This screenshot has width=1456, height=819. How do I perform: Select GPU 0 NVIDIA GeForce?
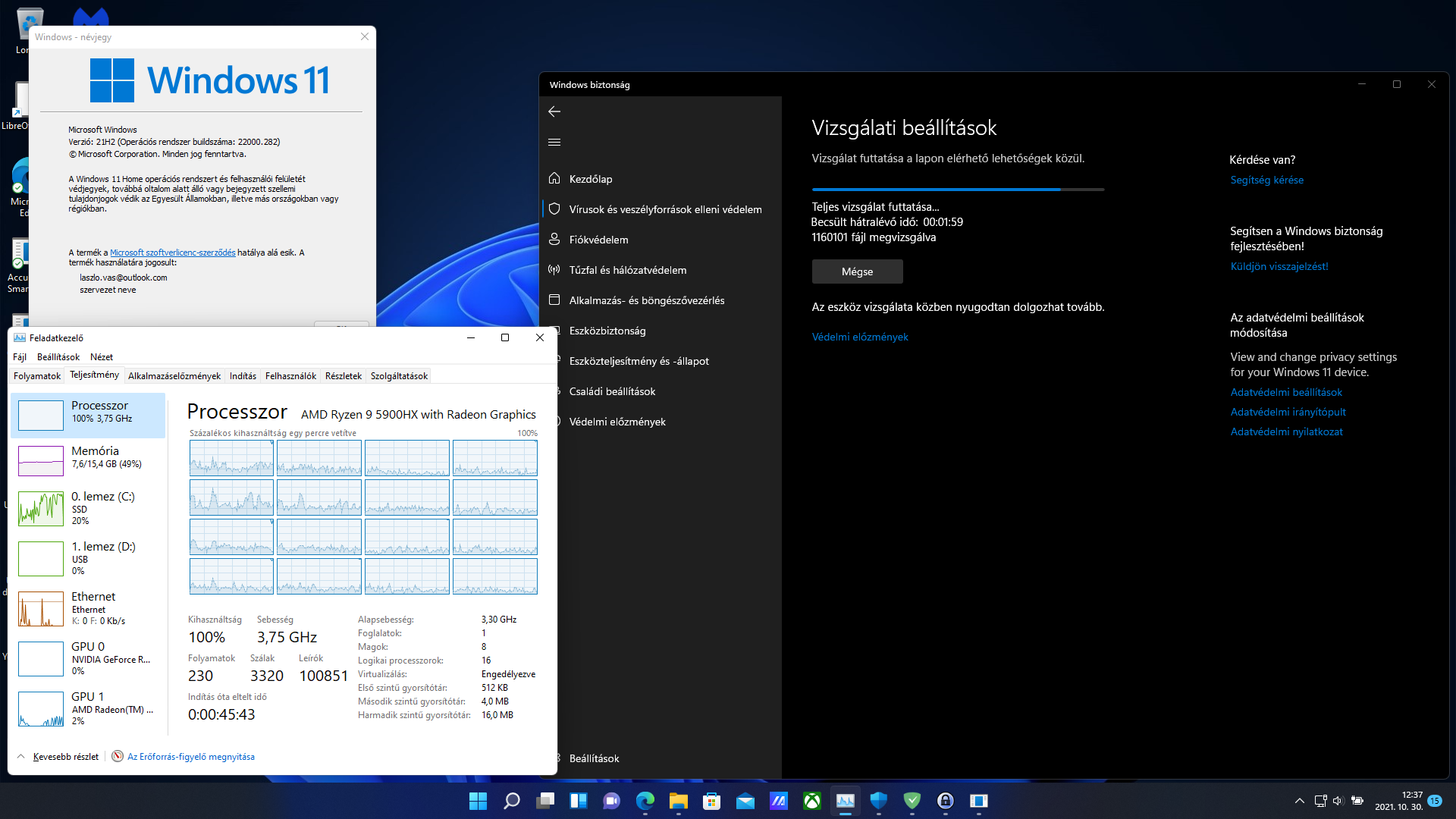[88, 658]
